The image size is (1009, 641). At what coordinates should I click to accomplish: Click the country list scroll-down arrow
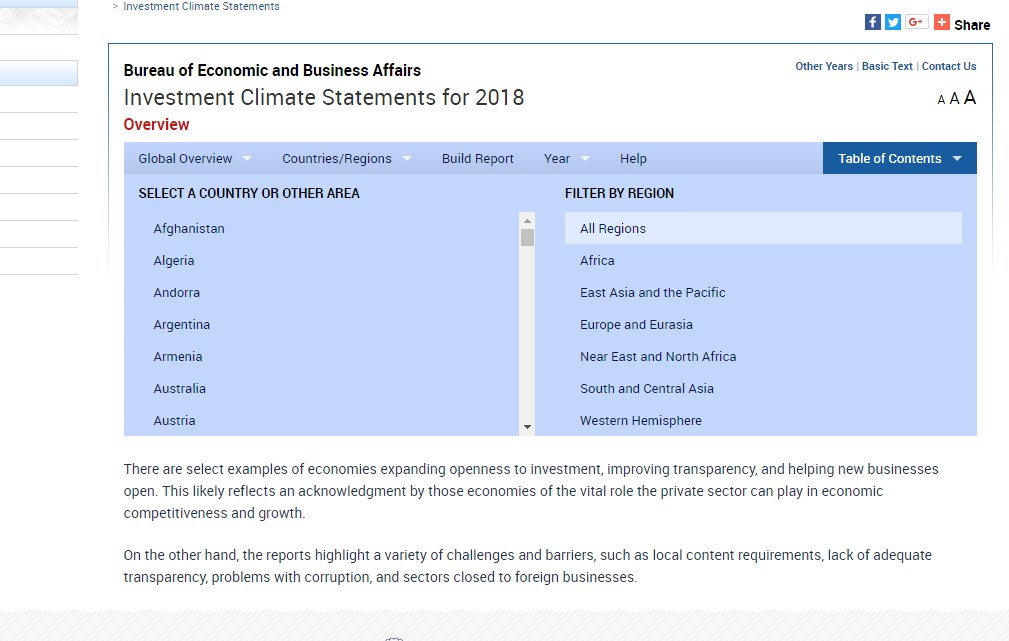coord(528,427)
